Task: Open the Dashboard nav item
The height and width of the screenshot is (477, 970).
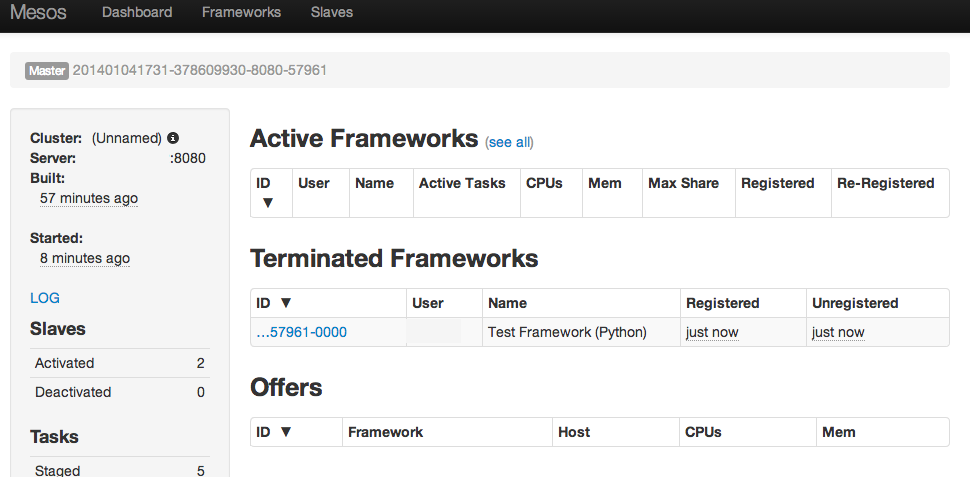Action: (137, 13)
